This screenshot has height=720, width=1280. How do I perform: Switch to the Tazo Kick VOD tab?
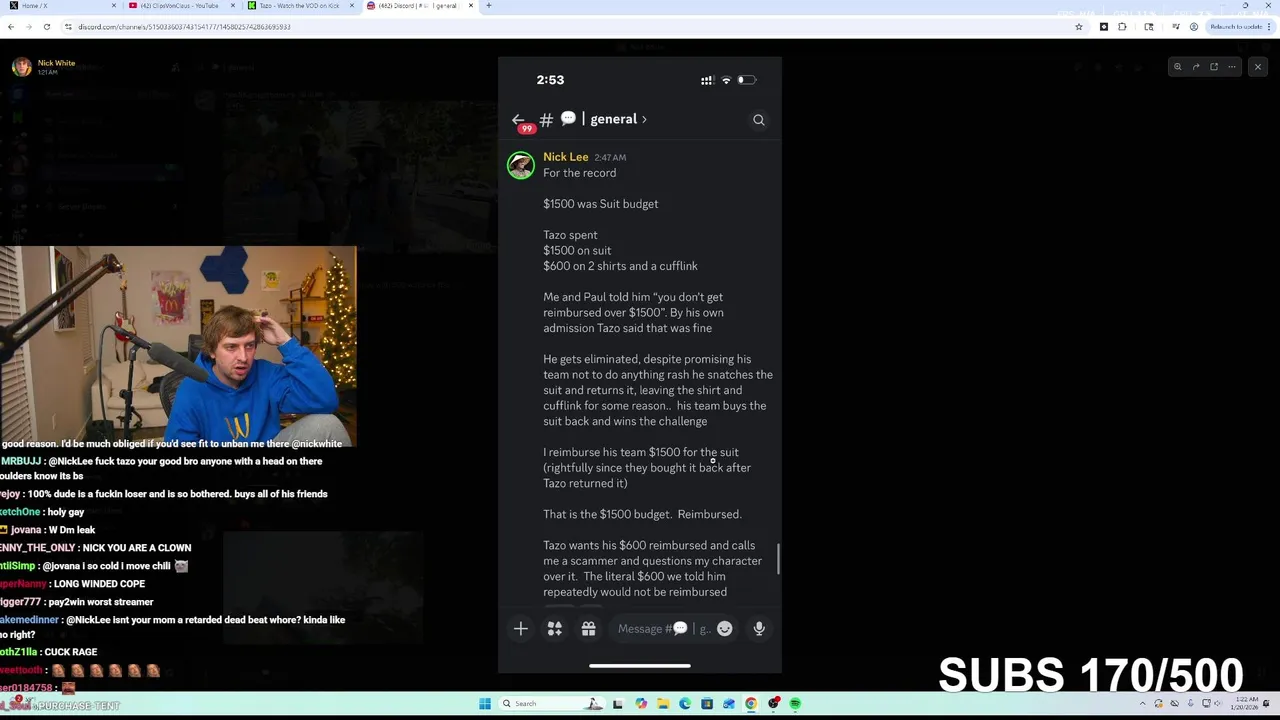(300, 6)
